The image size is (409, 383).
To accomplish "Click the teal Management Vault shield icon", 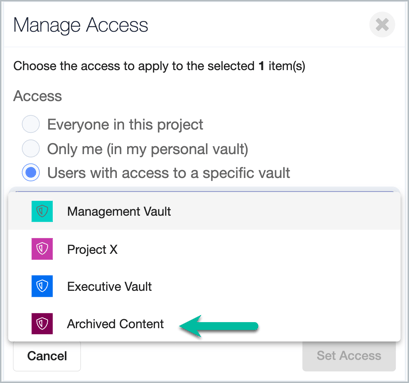I will 42,211.
